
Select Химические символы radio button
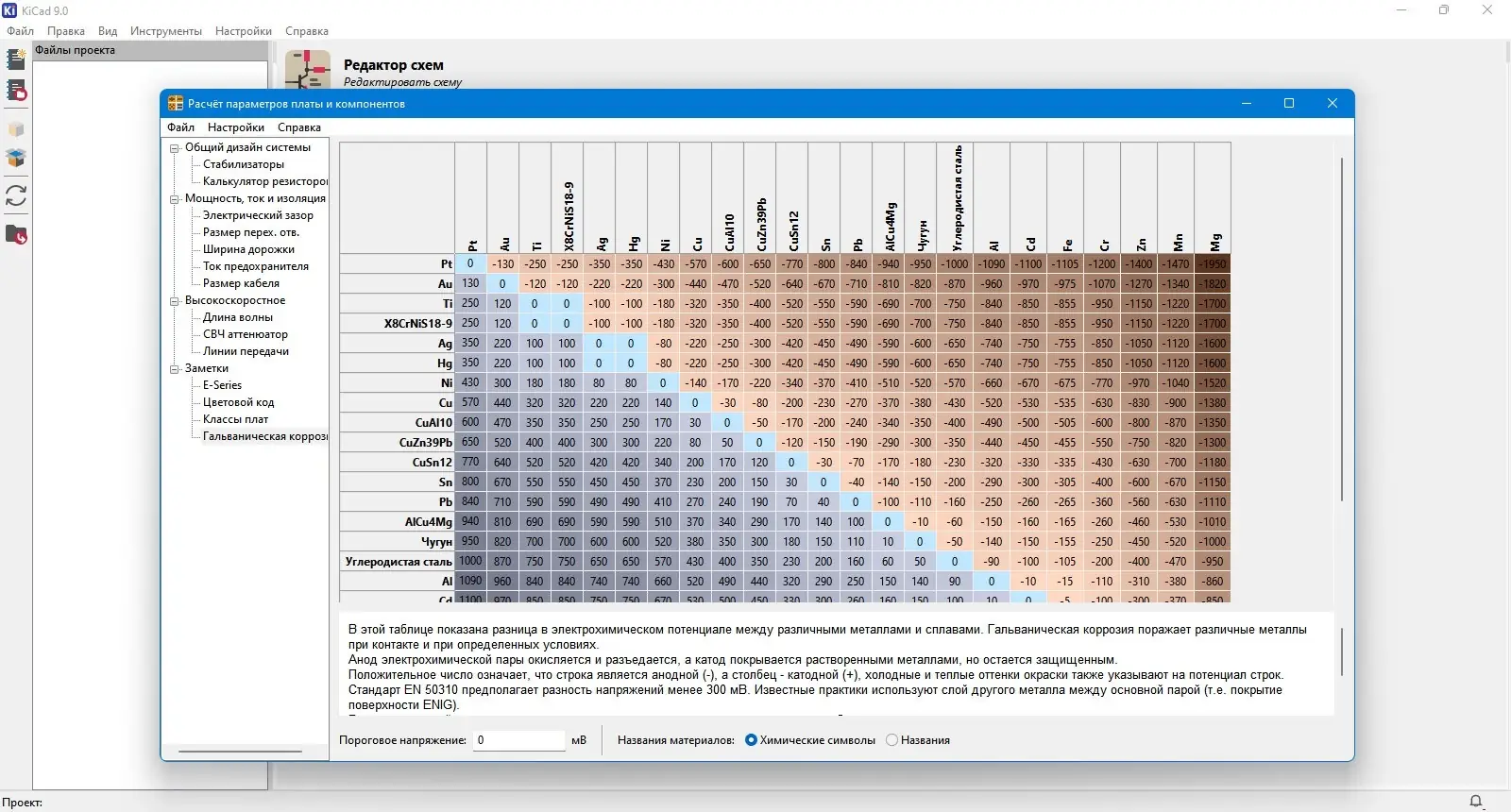(751, 740)
